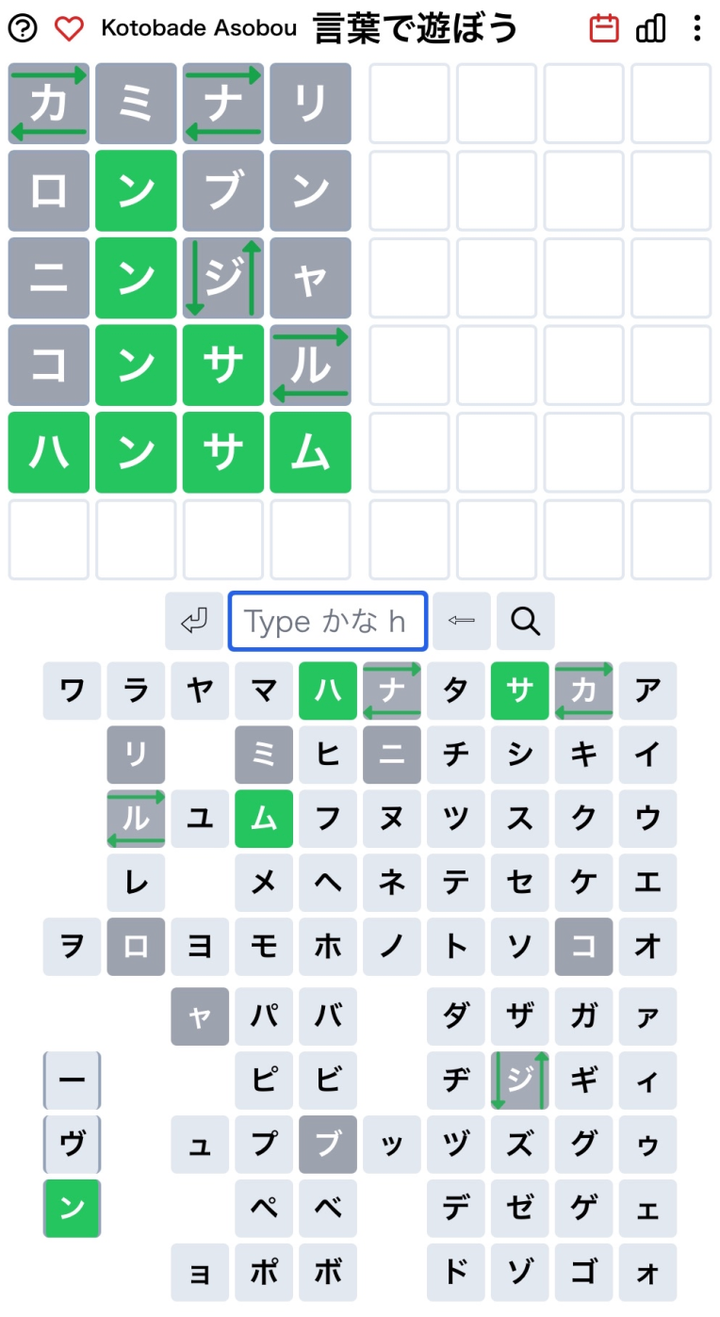Tap the ワ key on keyboard

pyautogui.click(x=72, y=690)
